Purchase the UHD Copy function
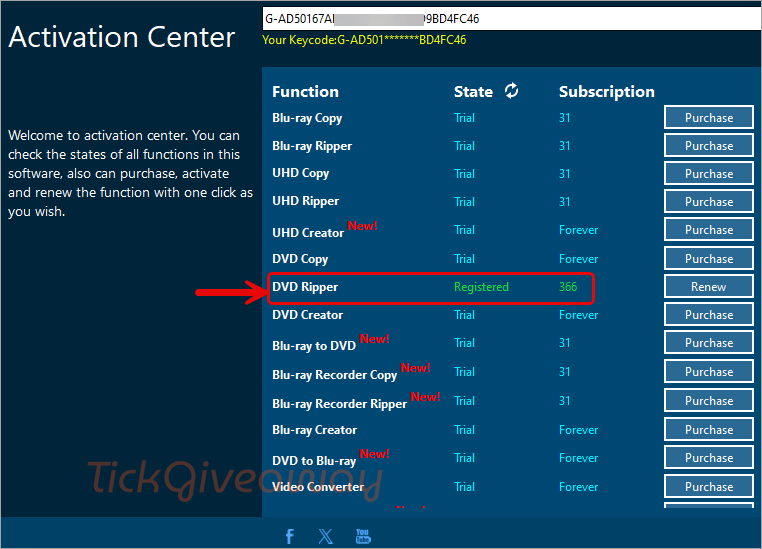762x549 pixels. click(709, 173)
